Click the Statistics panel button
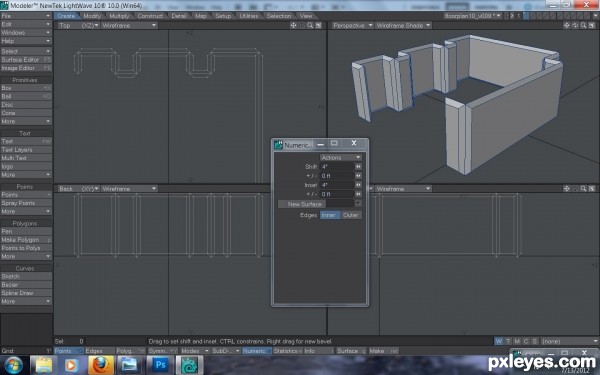 (x=288, y=351)
